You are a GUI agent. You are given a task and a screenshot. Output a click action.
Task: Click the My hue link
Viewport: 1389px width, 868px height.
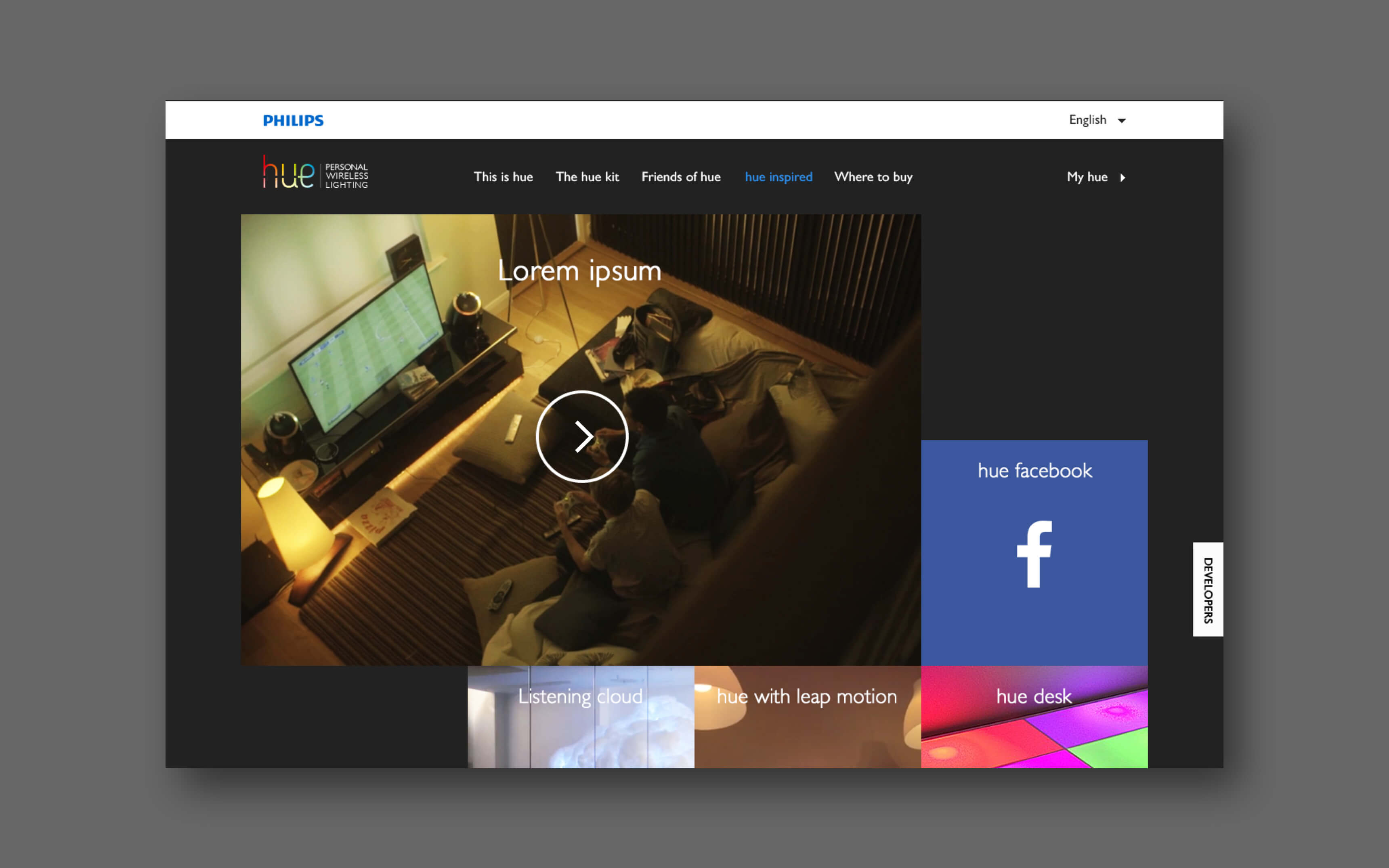click(1087, 177)
